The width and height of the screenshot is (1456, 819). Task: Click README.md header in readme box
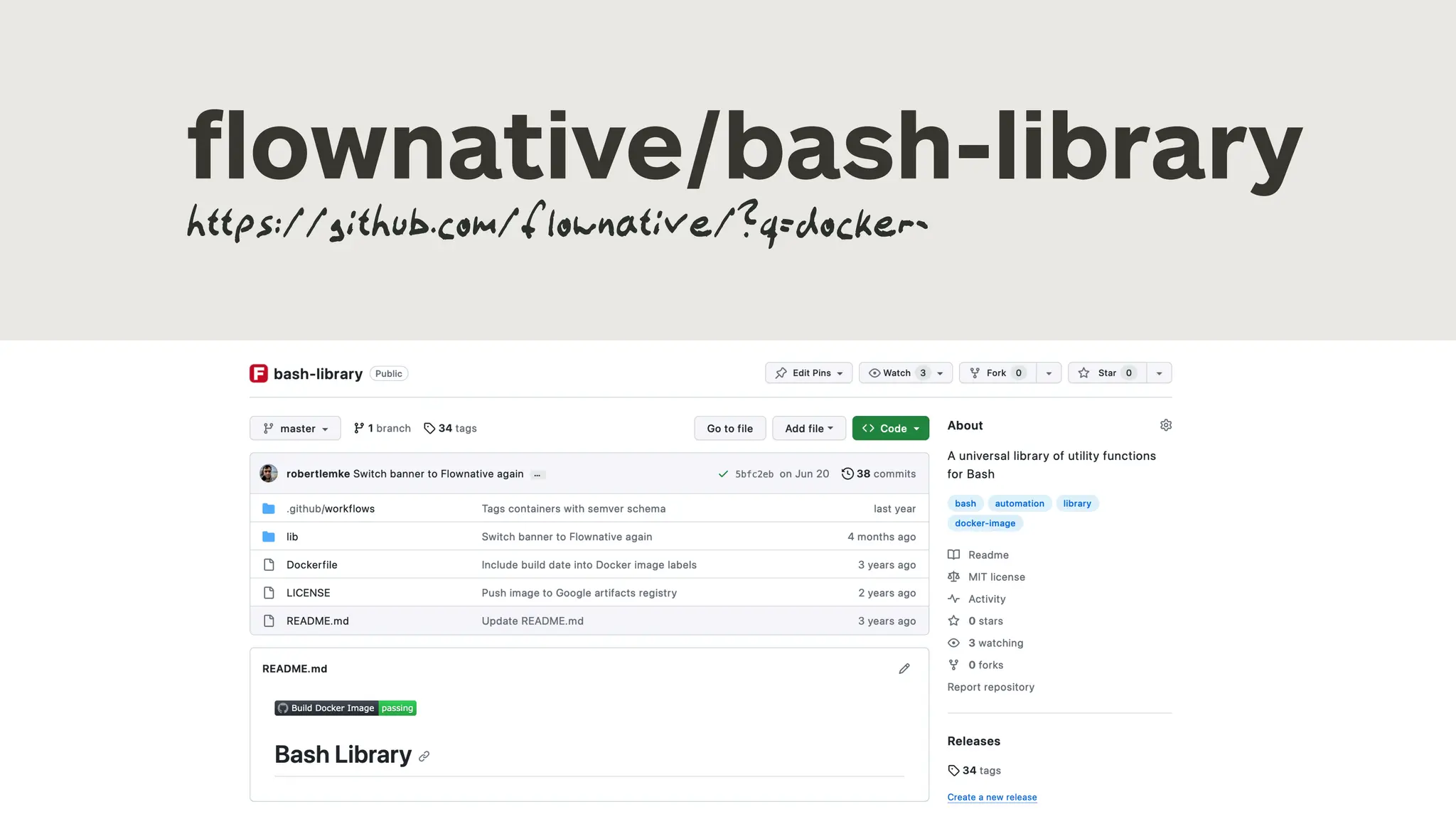click(295, 668)
